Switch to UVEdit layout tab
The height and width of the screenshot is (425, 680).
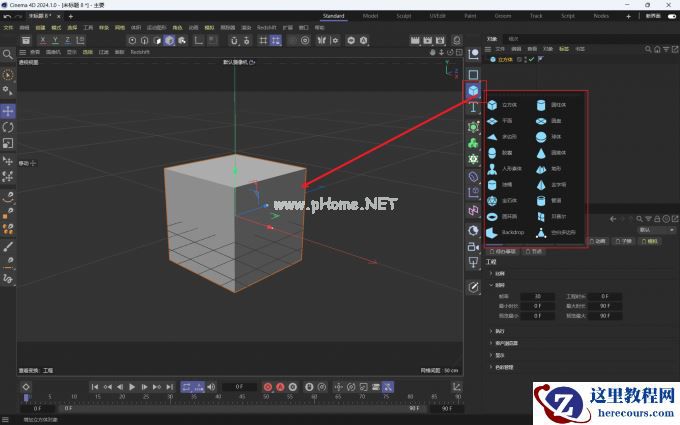tap(437, 16)
